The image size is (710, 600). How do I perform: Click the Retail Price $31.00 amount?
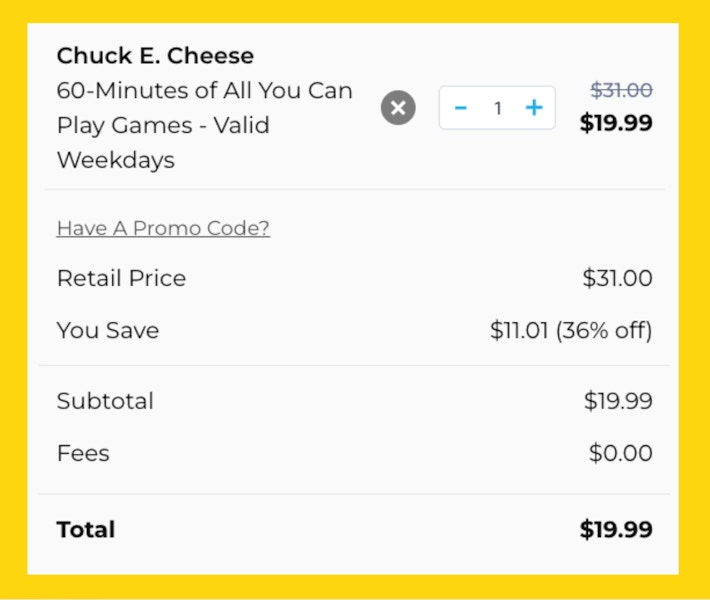[x=617, y=278]
